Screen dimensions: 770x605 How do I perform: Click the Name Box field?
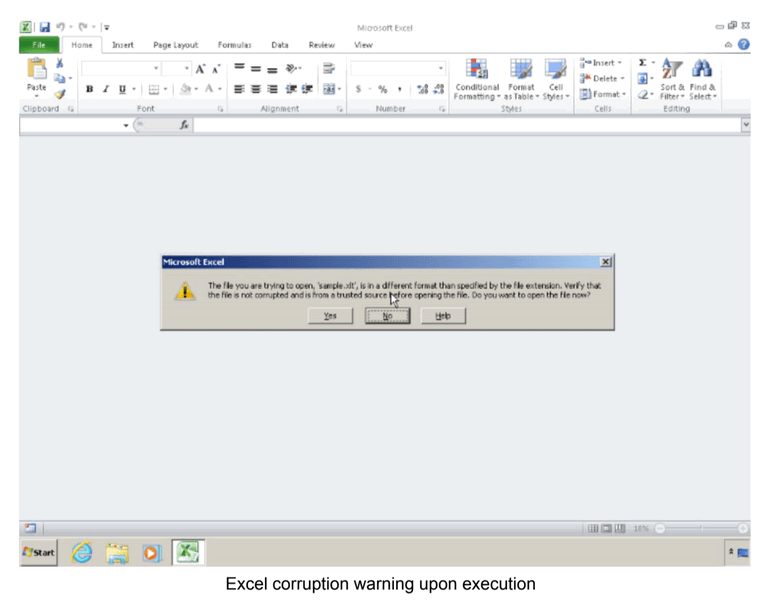coord(71,125)
